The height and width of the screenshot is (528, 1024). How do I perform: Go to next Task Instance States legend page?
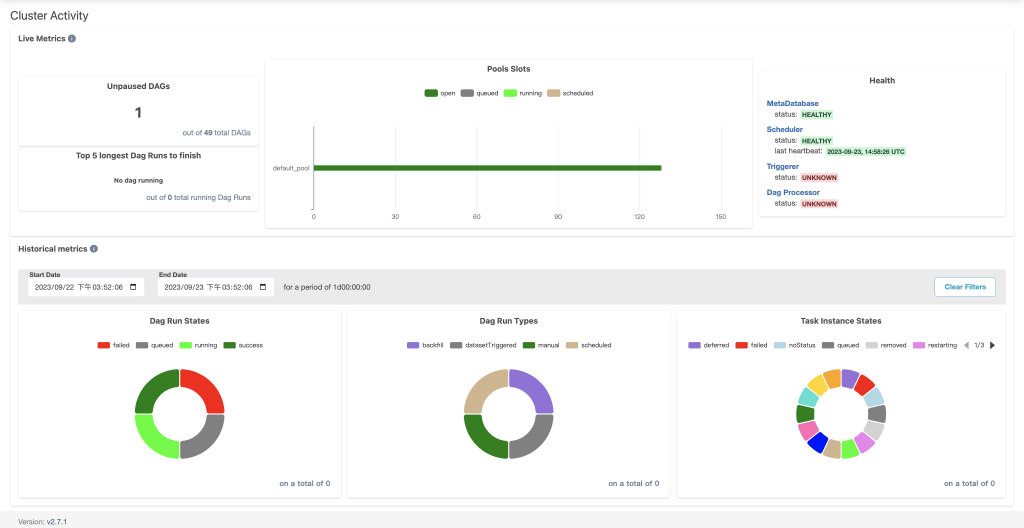[x=993, y=345]
